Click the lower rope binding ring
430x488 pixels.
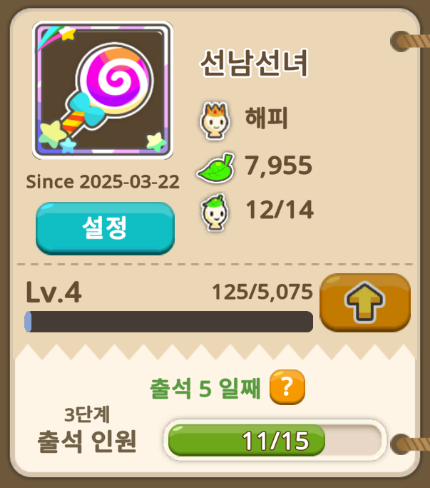click(x=402, y=444)
